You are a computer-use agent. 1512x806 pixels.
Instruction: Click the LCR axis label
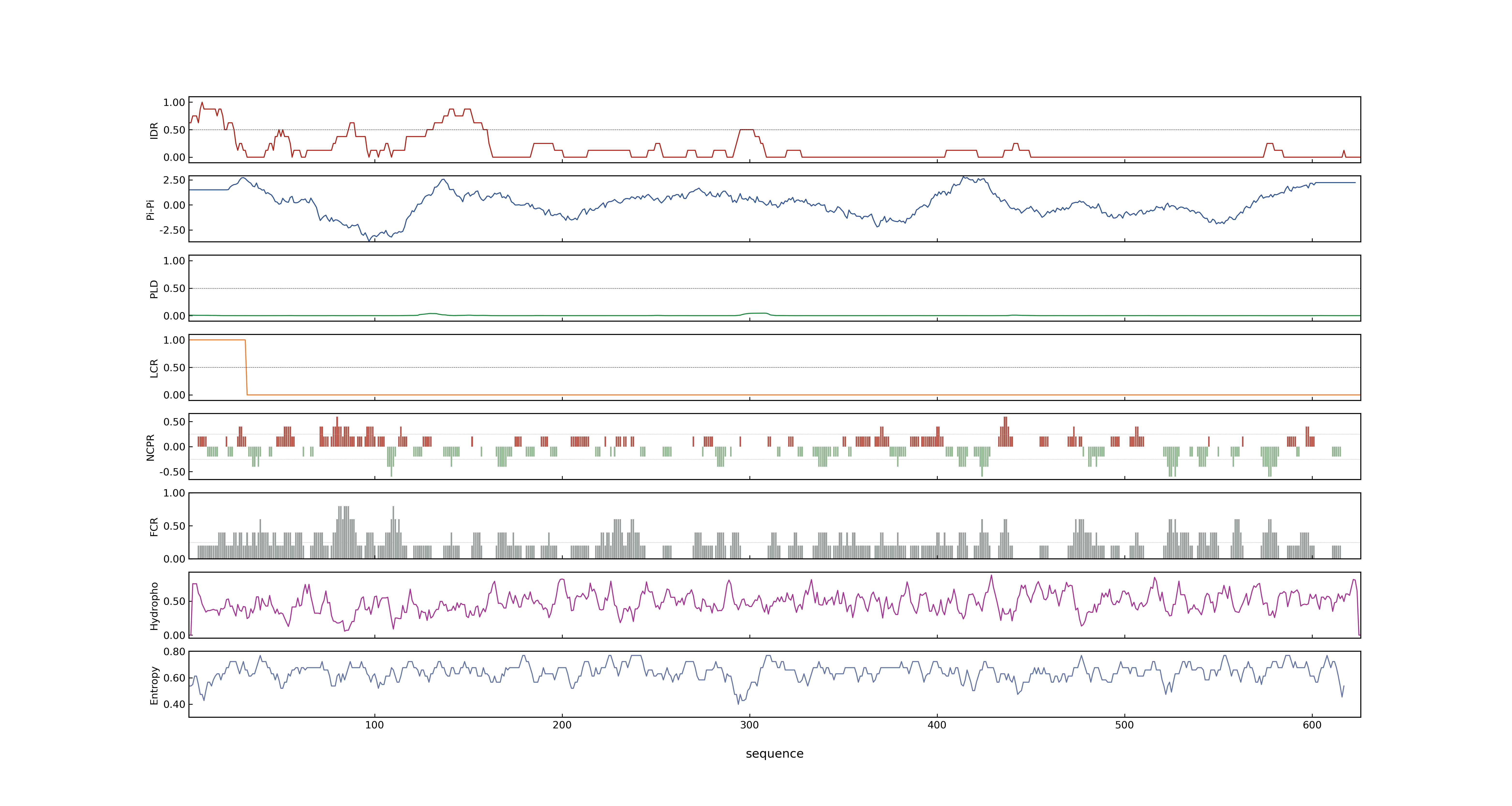coord(154,368)
